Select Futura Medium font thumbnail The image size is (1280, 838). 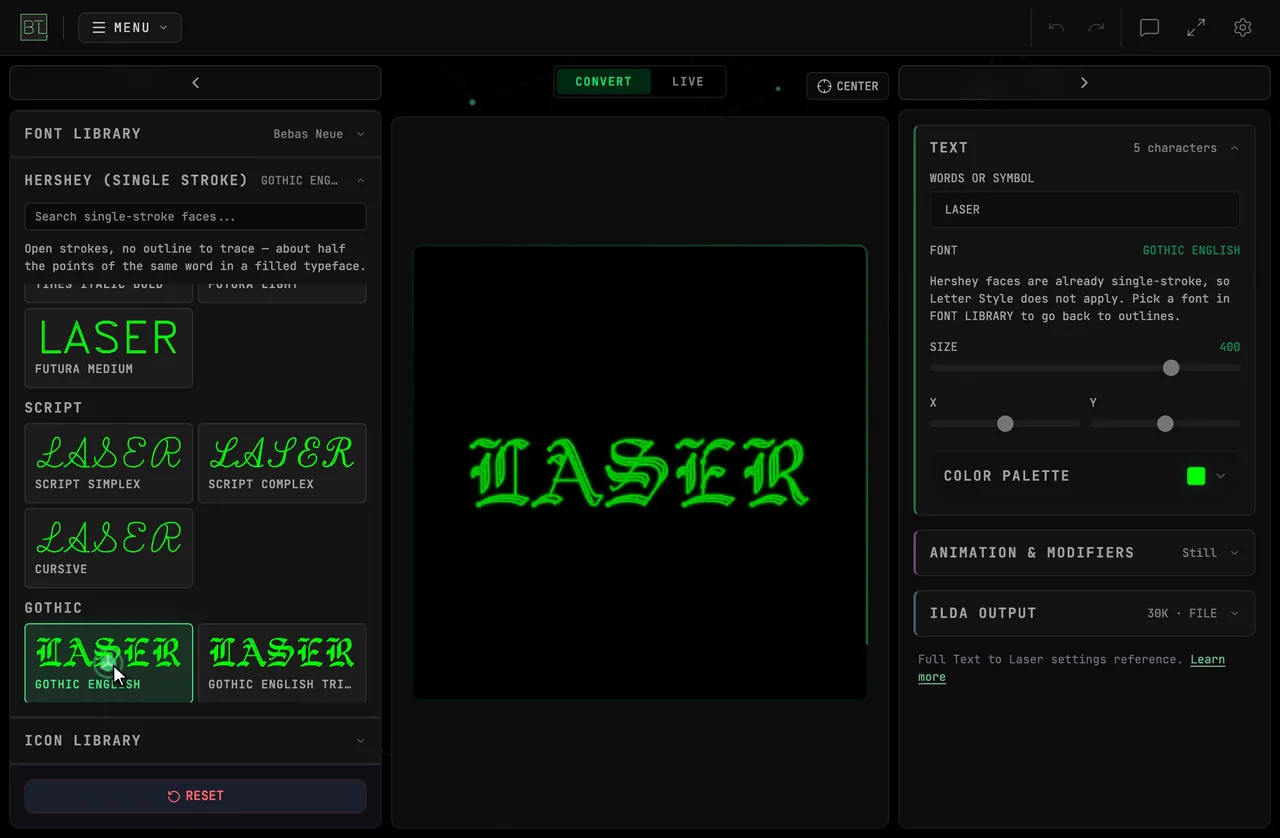coord(109,348)
